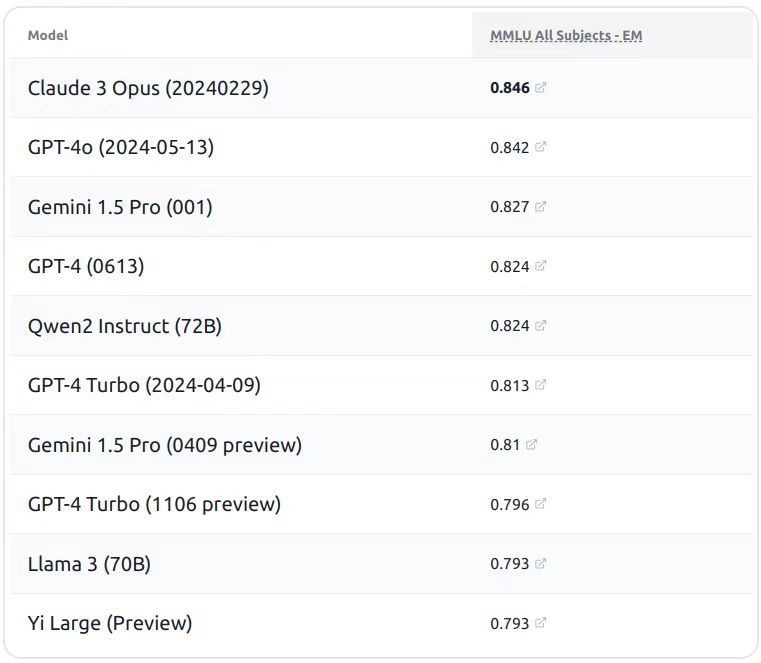761x663 pixels.
Task: Sort by MMLU All Subjects - EM header
Action: coord(566,36)
